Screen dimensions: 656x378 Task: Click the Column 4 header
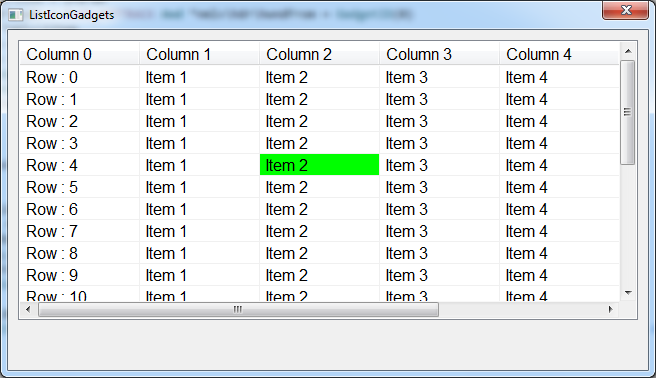(x=559, y=54)
